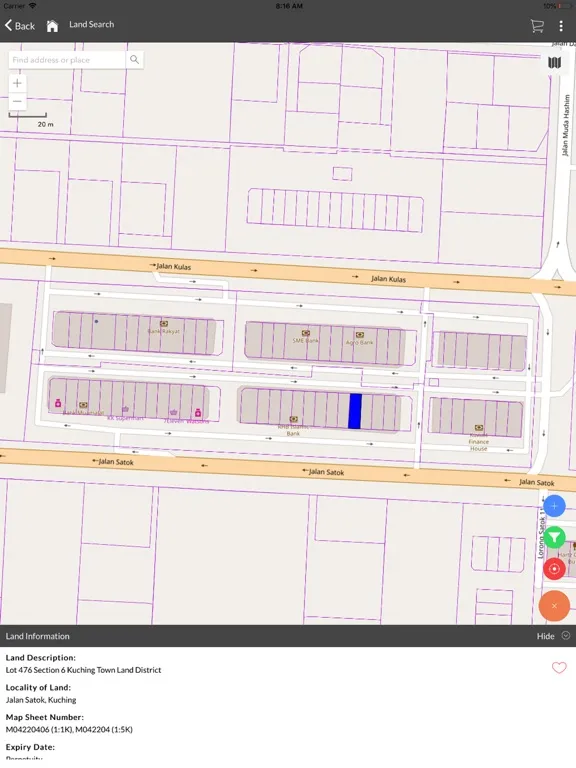Tap the Agro Bank marker icon
The image size is (576, 768).
click(x=360, y=335)
